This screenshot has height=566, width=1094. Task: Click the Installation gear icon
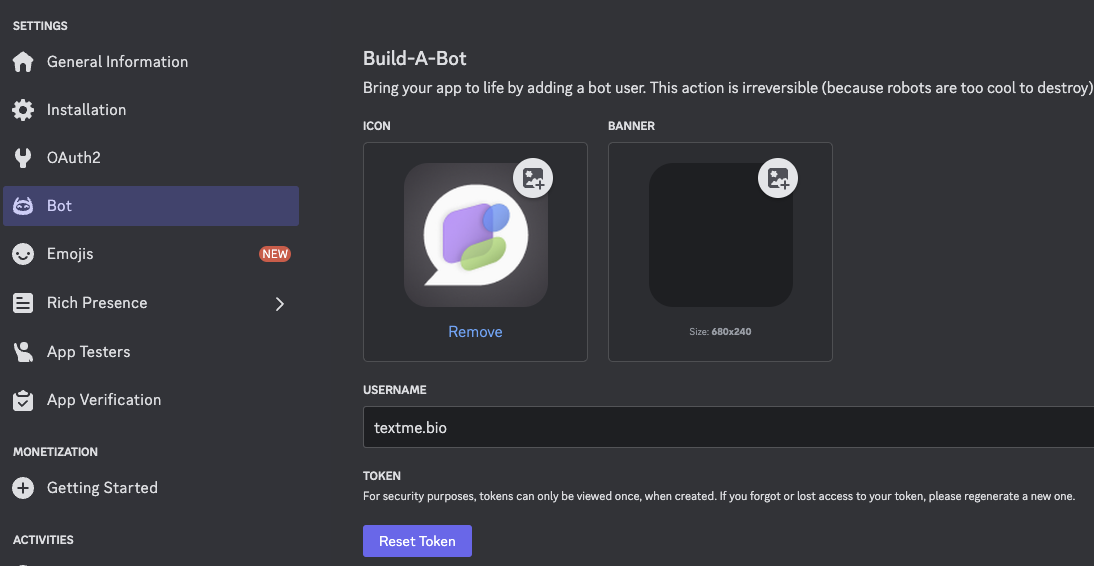click(x=23, y=110)
